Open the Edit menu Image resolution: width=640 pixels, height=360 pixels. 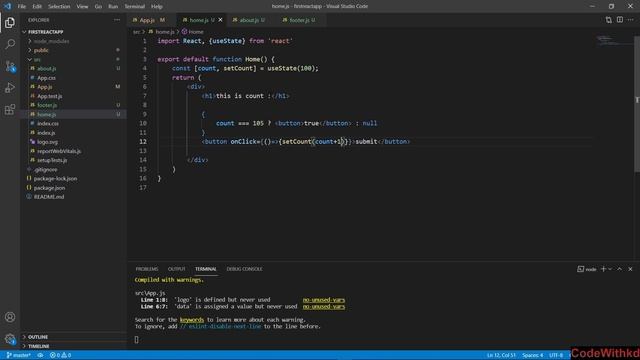(x=37, y=7)
